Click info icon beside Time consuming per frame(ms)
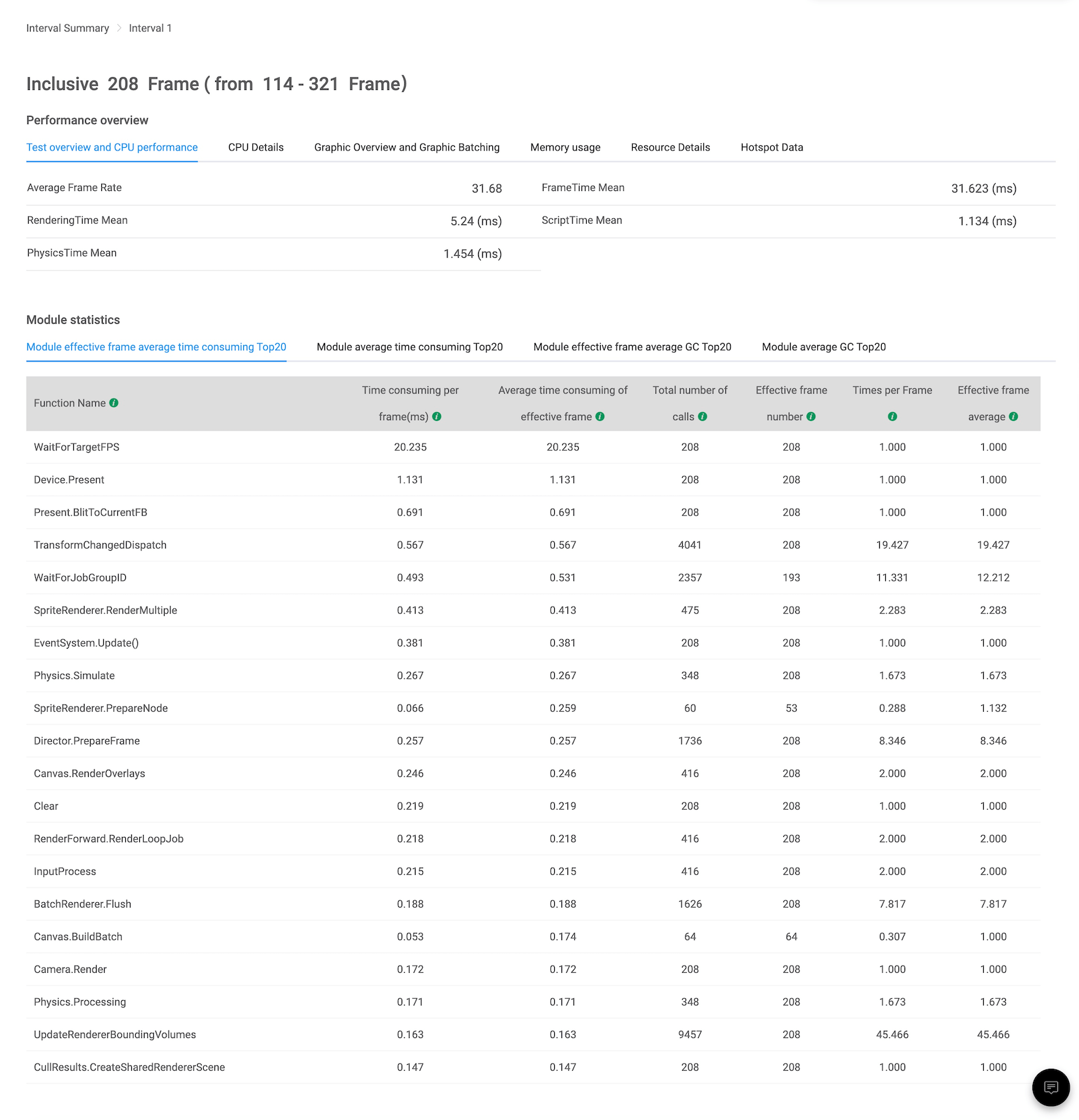 click(437, 416)
